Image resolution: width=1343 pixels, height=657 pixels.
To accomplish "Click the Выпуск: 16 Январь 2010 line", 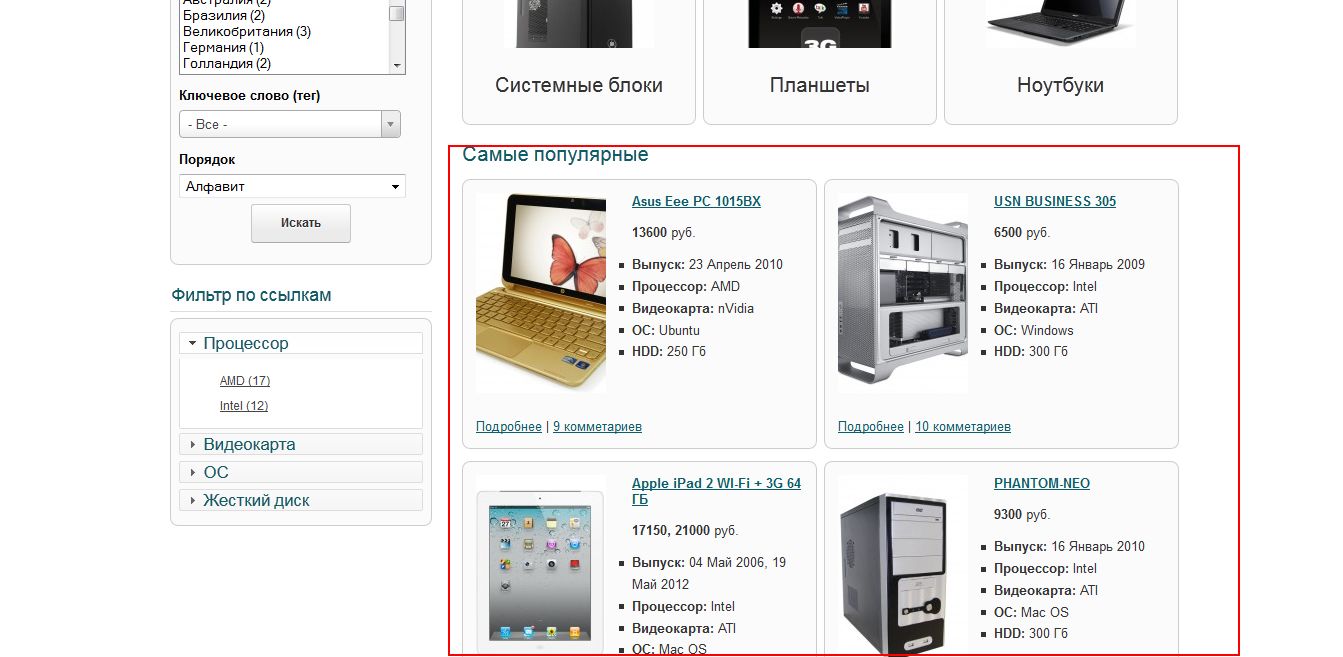I will 1069,547.
